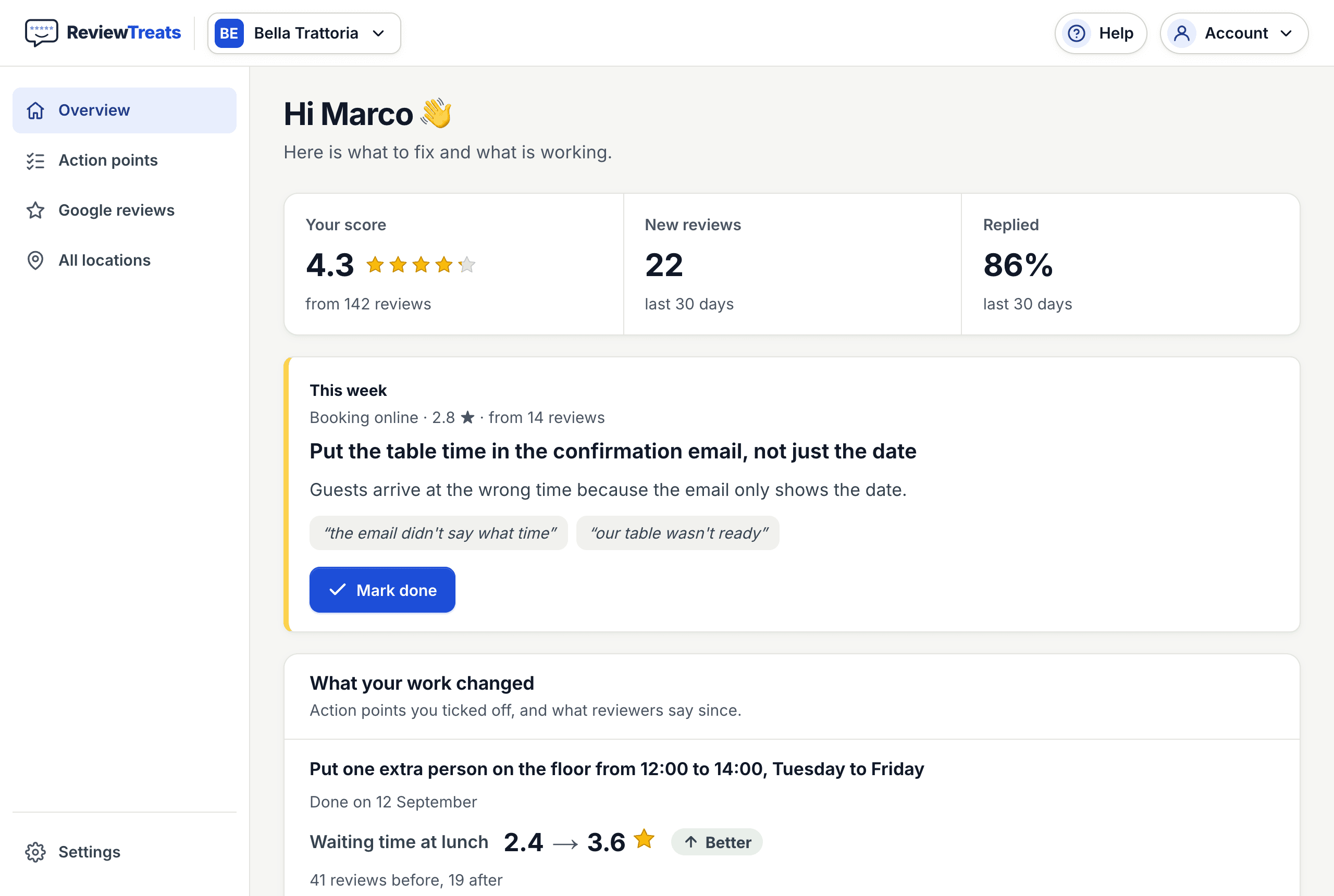Click 'from 142 reviews' text

pyautogui.click(x=368, y=304)
